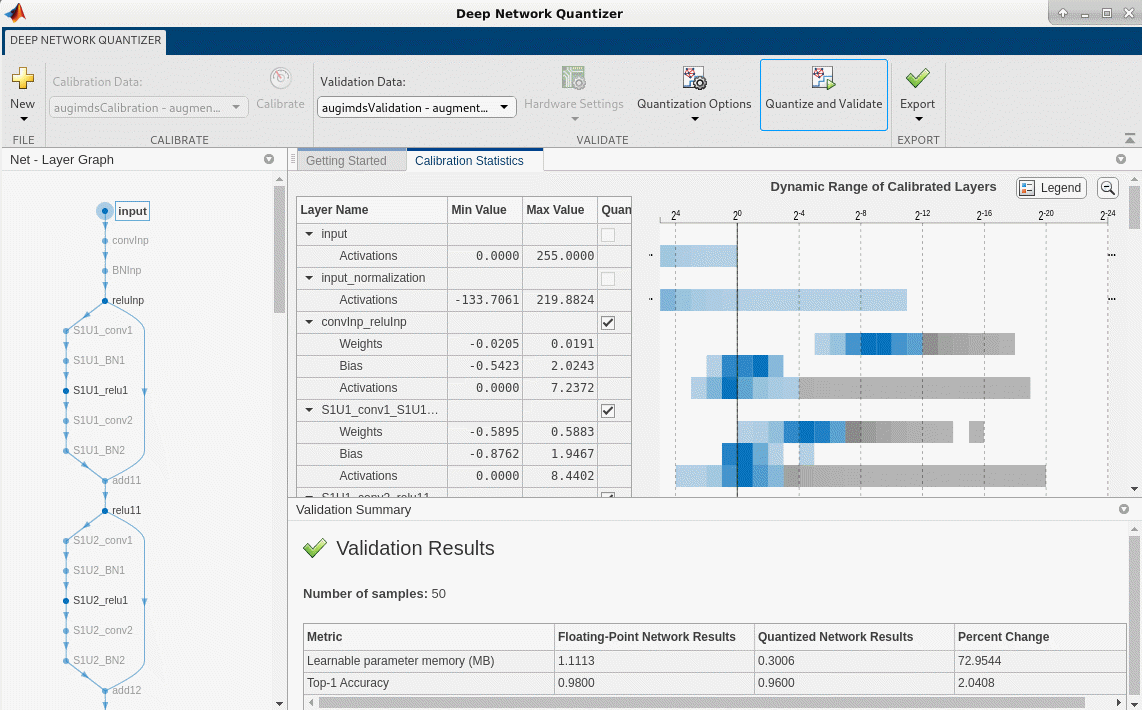Open the Export dropdown arrow
The height and width of the screenshot is (710, 1142).
[918, 119]
